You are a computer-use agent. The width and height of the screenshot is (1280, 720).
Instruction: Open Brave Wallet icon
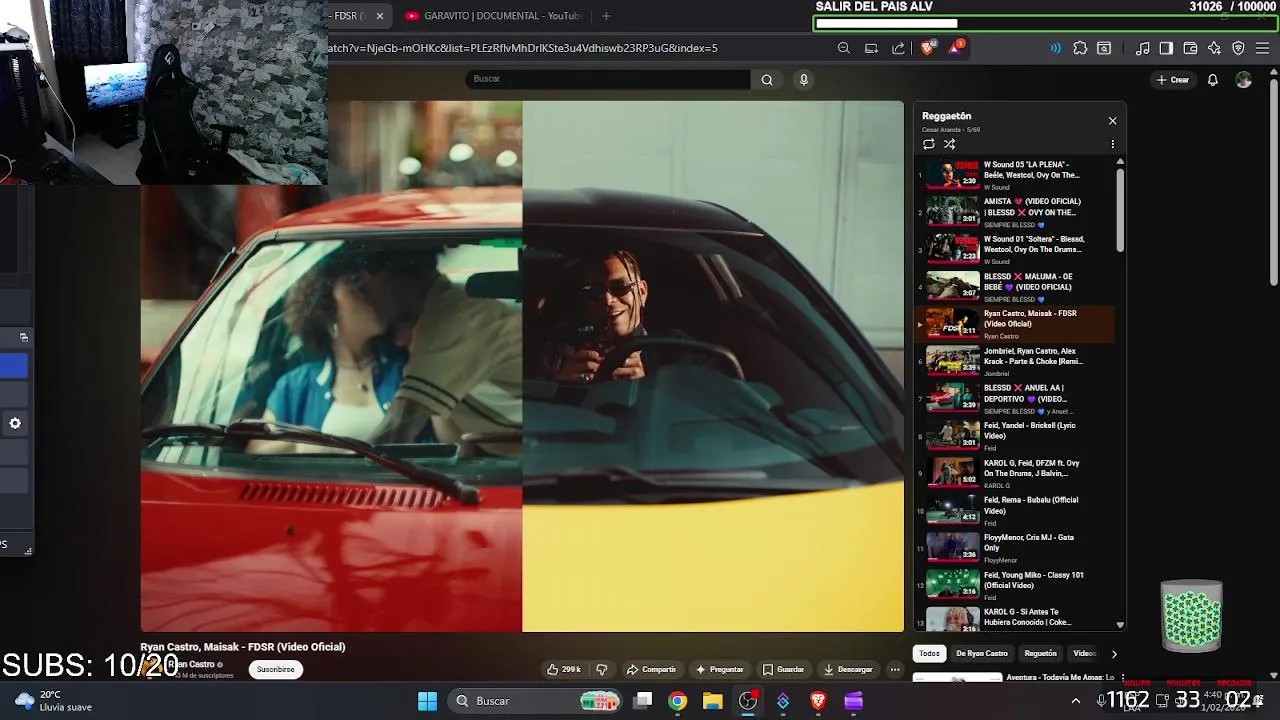(1190, 48)
